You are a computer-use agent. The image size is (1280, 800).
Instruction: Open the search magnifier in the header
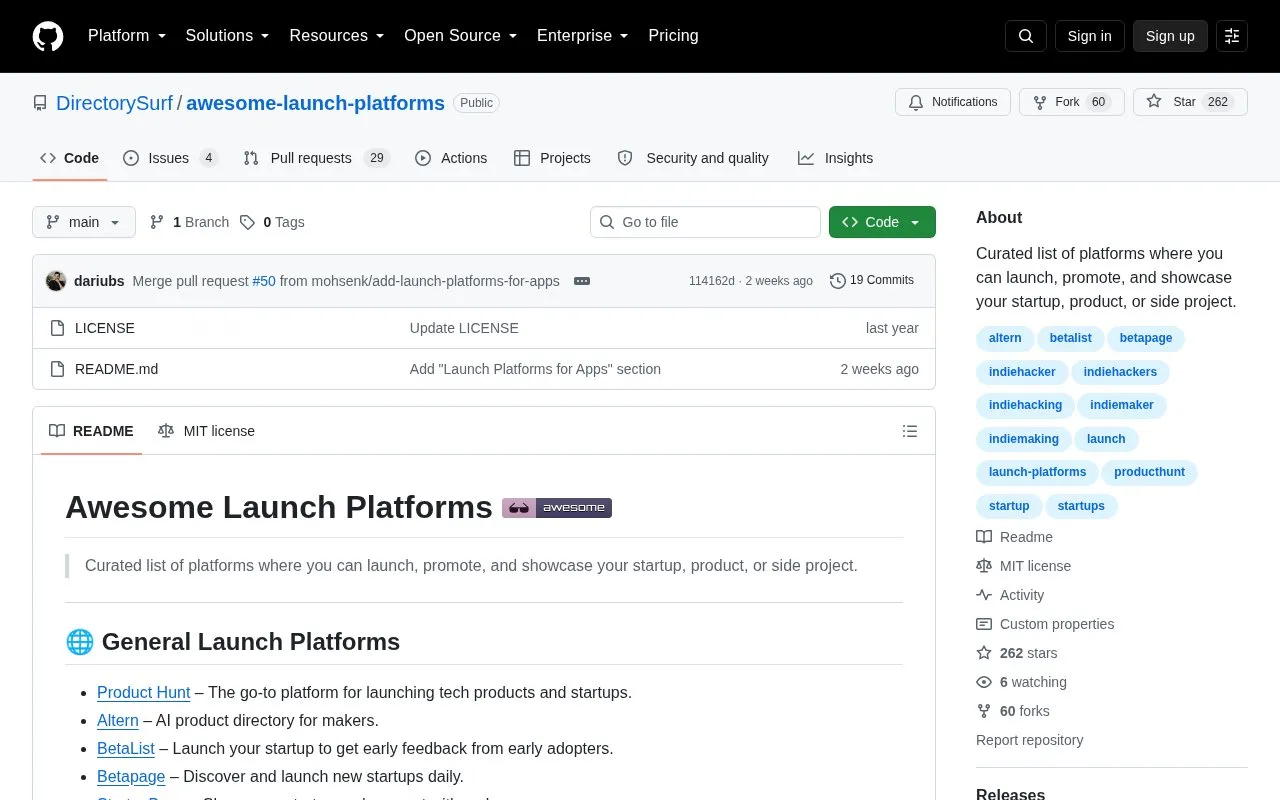tap(1026, 36)
